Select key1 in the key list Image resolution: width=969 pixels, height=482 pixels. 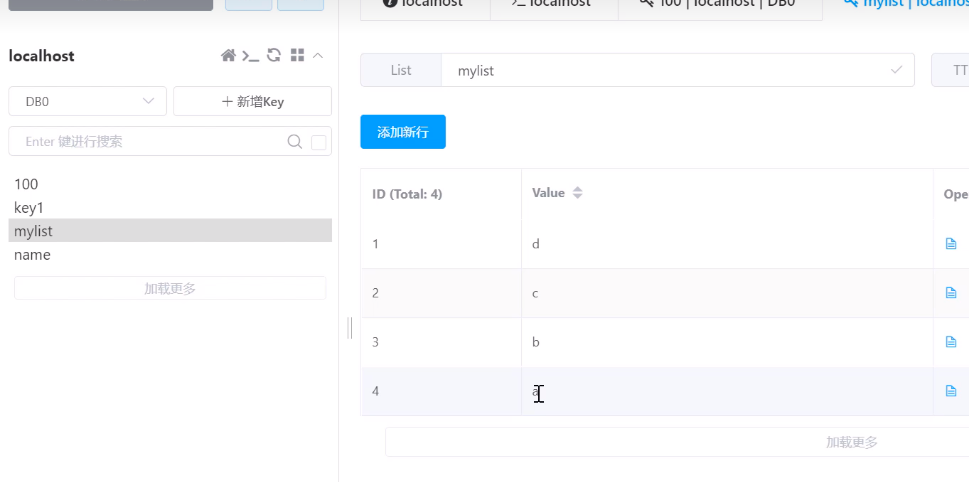pyautogui.click(x=170, y=207)
